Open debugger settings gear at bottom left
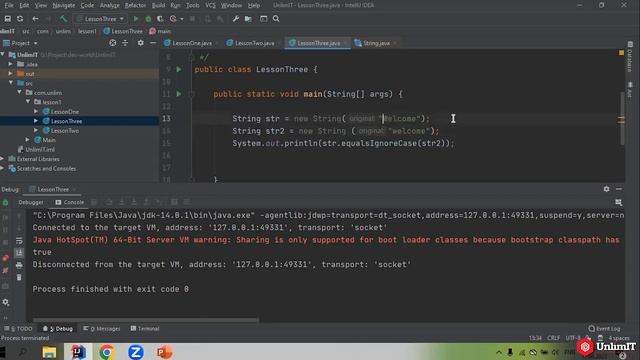640x360 pixels. [5, 302]
